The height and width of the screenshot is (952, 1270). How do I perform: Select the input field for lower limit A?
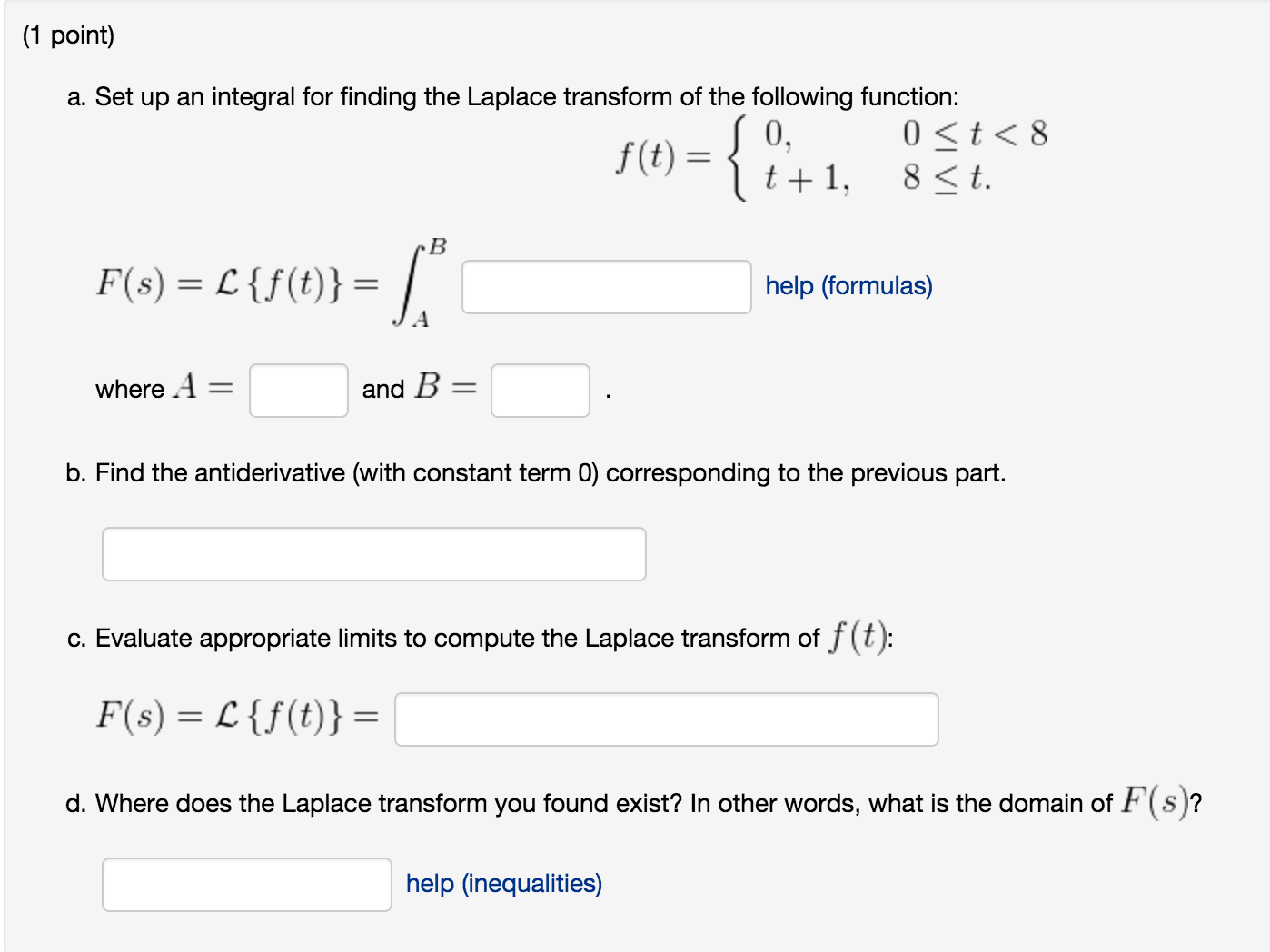coord(298,390)
